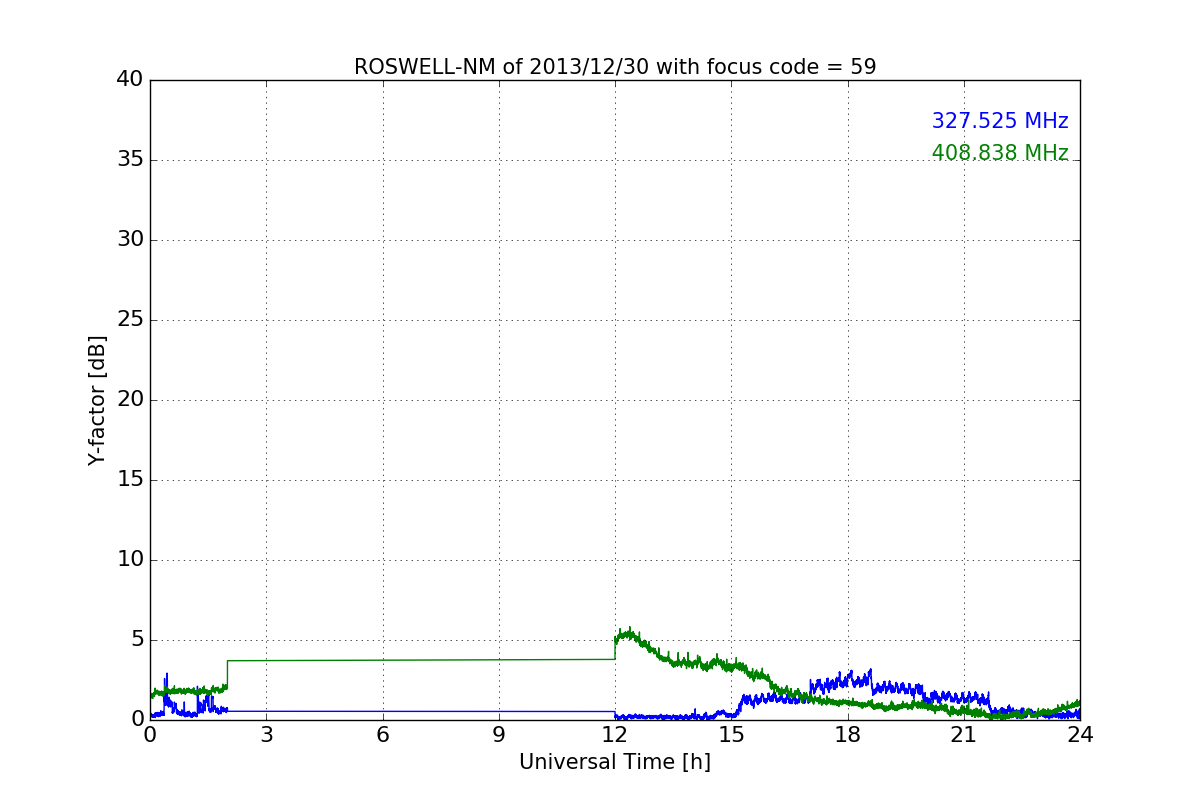Click y-axis tick label 35
Image resolution: width=1200 pixels, height=800 pixels.
(x=130, y=160)
